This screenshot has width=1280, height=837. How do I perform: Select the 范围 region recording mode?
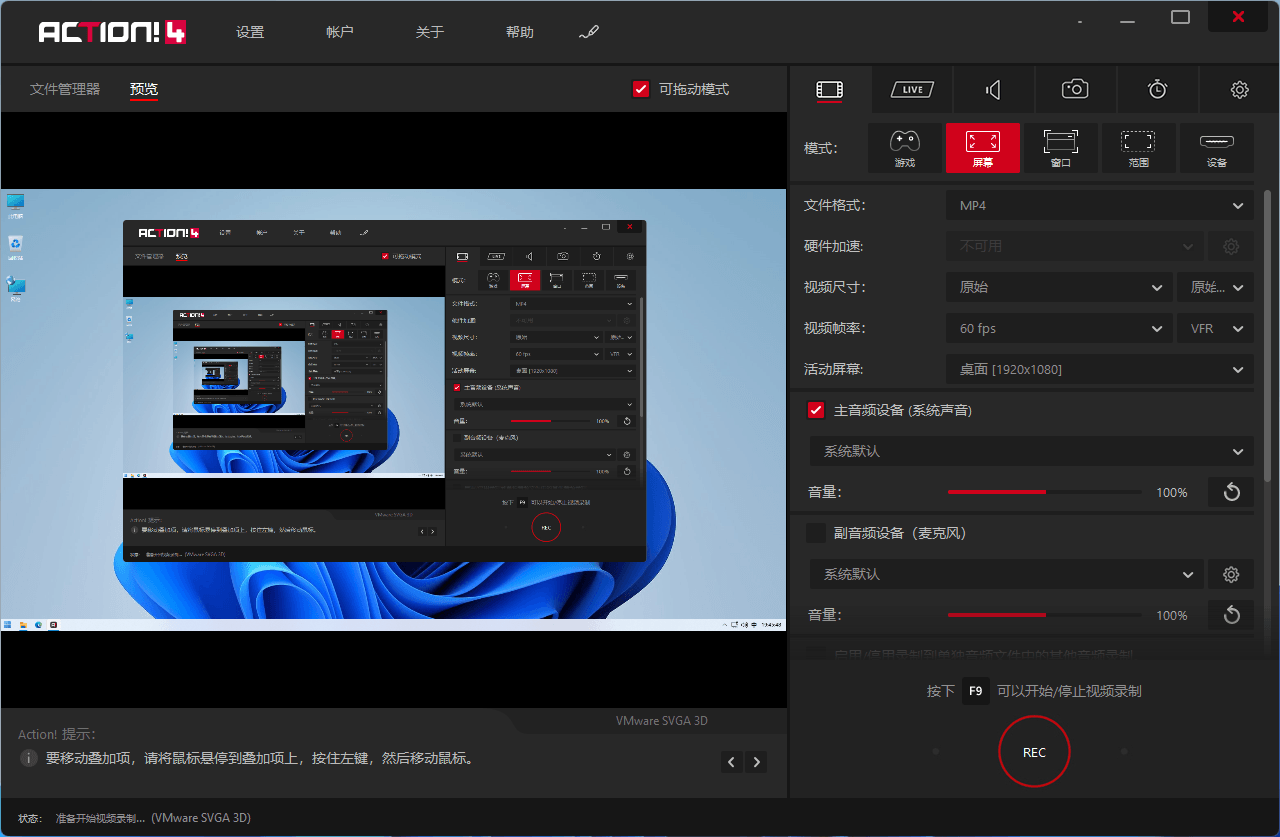[1138, 148]
